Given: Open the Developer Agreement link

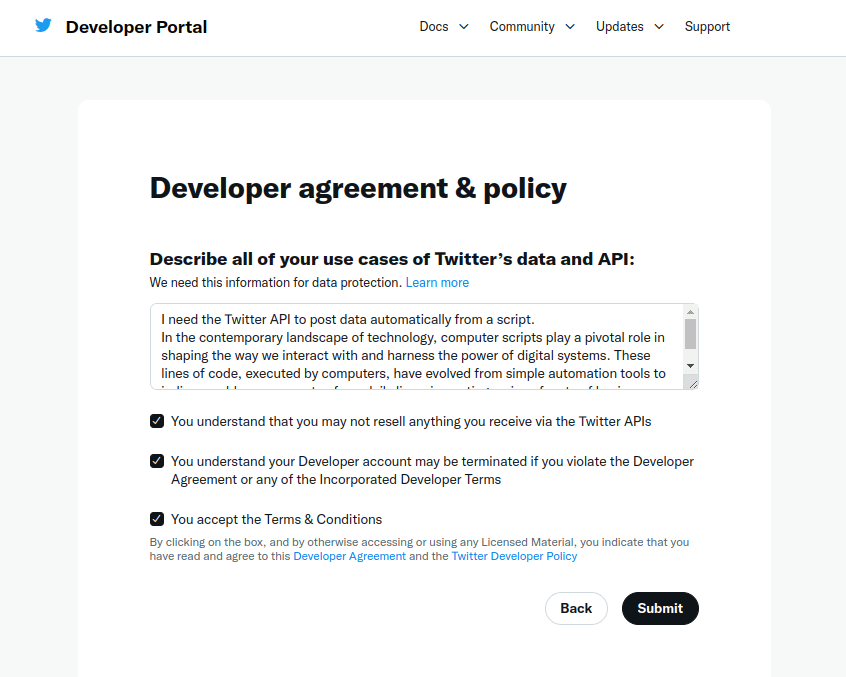Looking at the screenshot, I should coord(349,556).
